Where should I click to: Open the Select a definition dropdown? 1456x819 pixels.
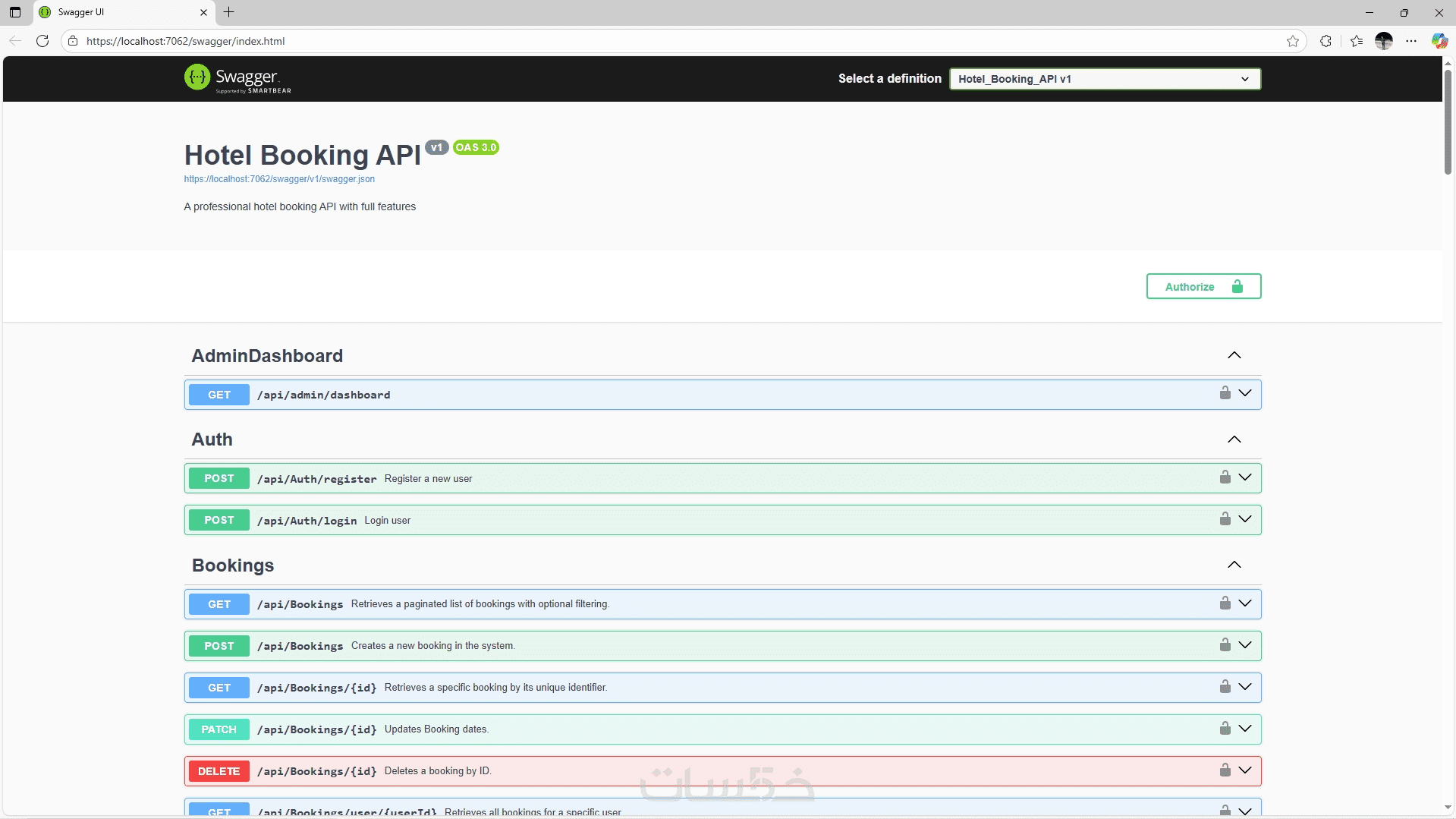pos(1105,79)
